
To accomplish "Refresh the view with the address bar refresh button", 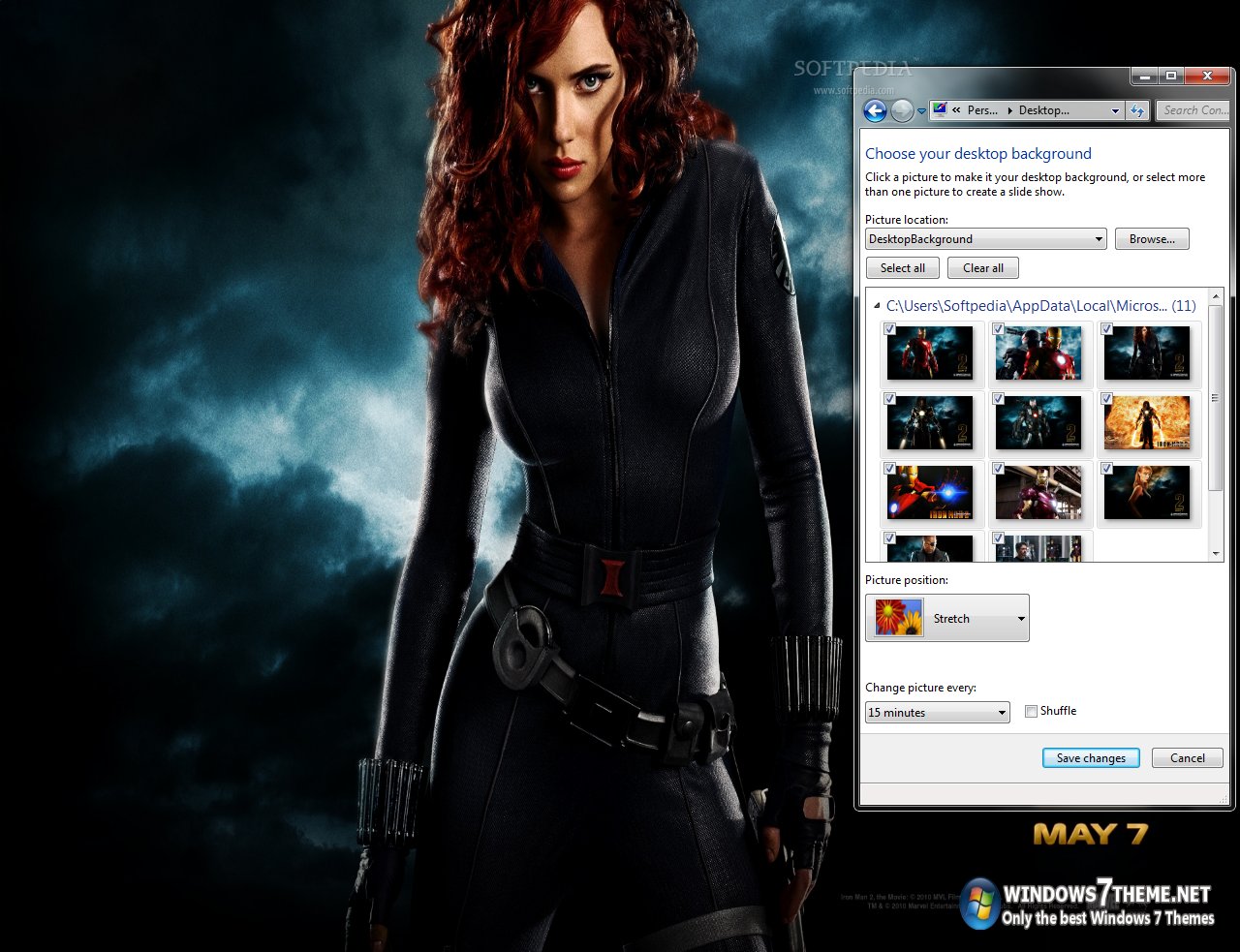I will (1137, 110).
